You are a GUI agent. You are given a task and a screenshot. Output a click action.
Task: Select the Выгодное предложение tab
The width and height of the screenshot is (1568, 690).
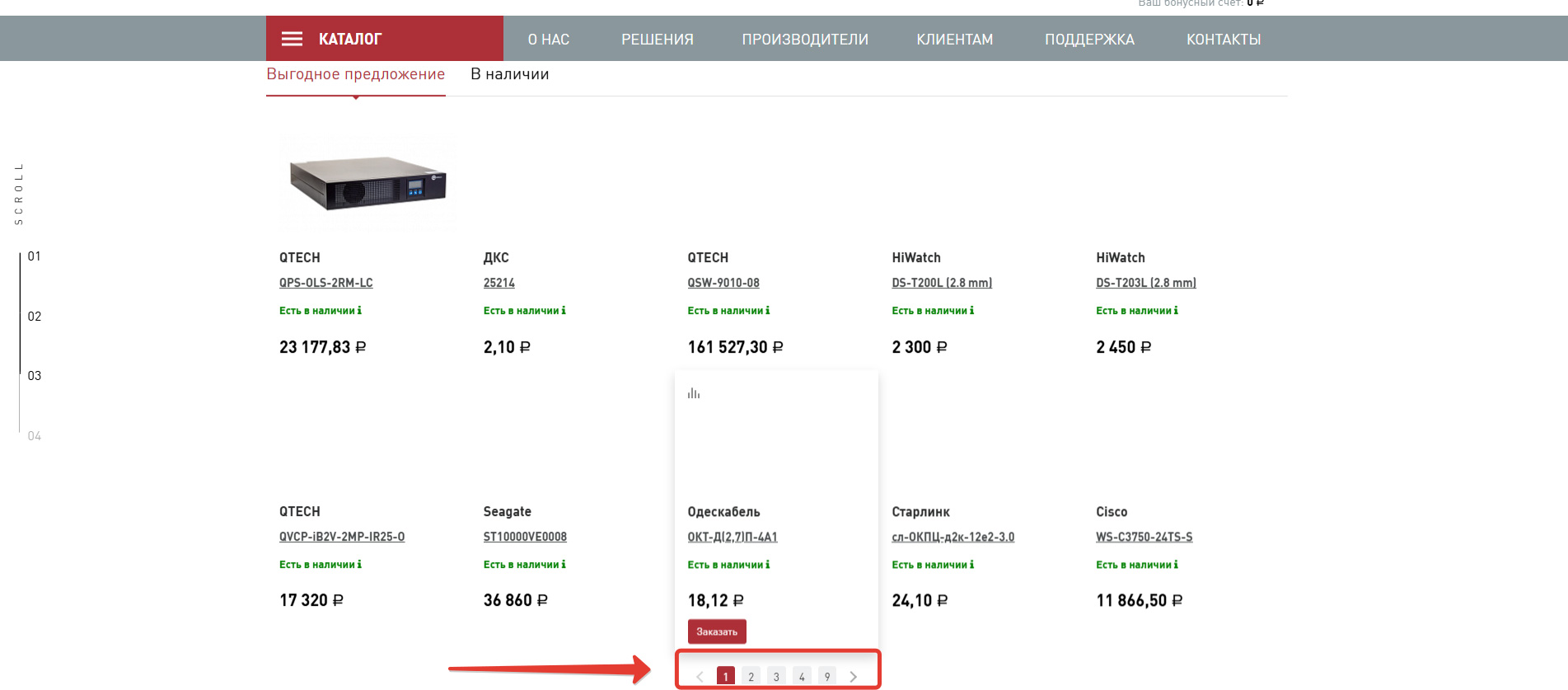(x=355, y=74)
